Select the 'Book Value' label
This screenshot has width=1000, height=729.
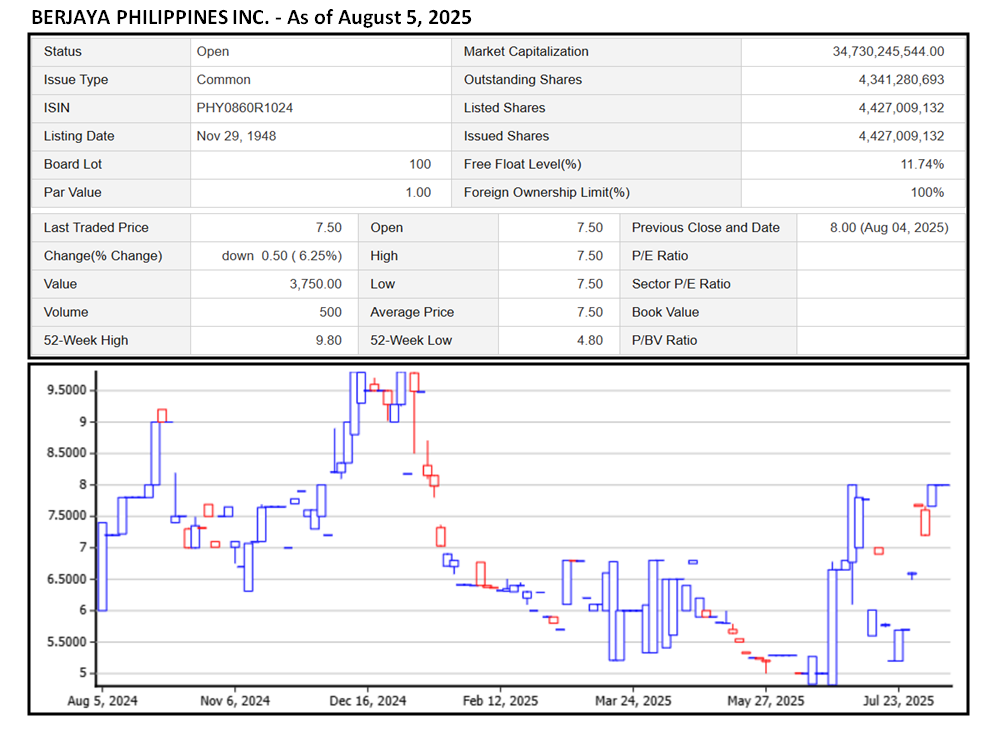(x=665, y=312)
